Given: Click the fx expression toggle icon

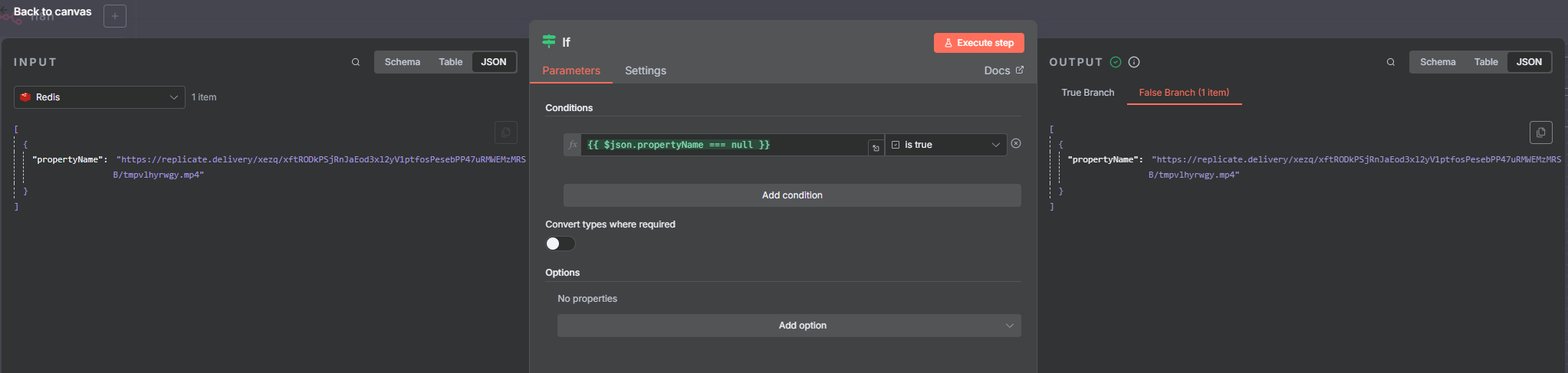Looking at the screenshot, I should click(573, 145).
